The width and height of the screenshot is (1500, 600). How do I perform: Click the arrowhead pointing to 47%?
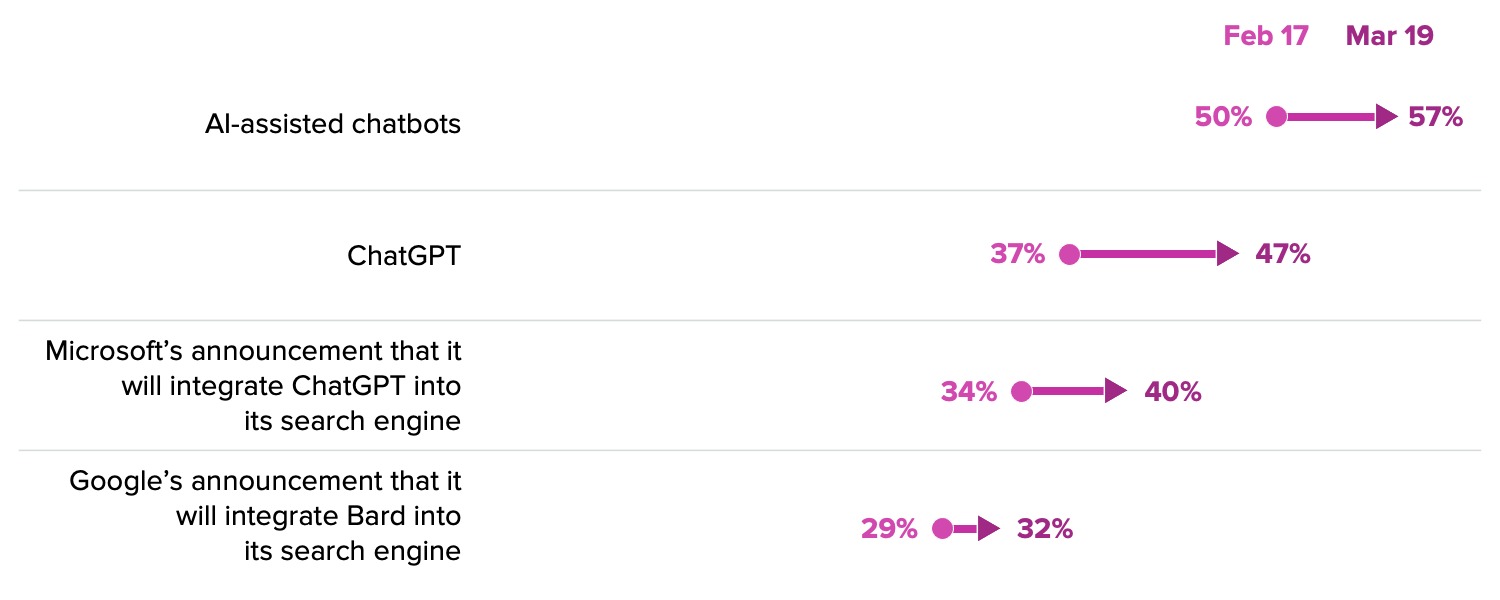coord(1229,254)
